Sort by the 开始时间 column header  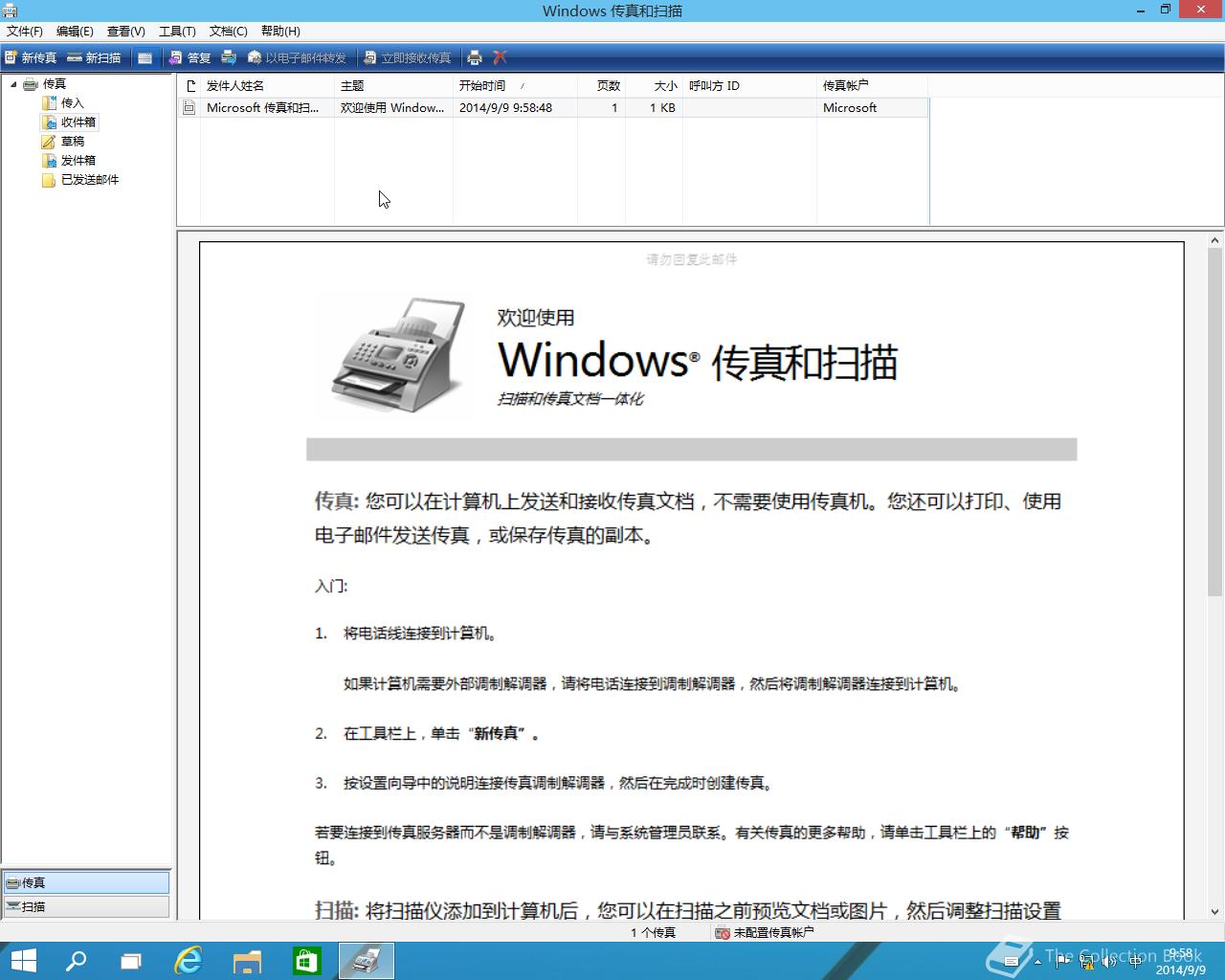click(515, 86)
